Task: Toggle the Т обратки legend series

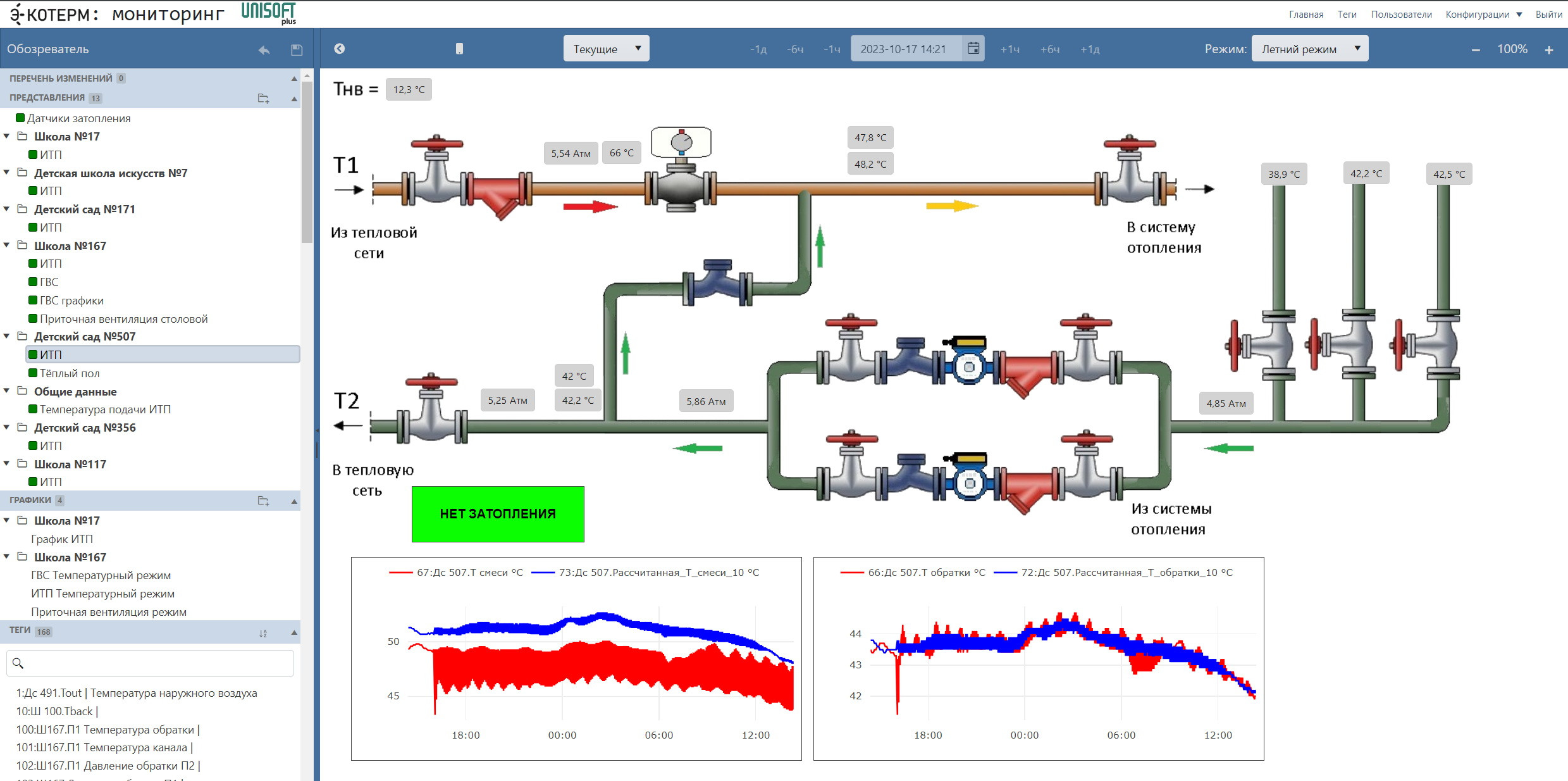Action: [913, 572]
